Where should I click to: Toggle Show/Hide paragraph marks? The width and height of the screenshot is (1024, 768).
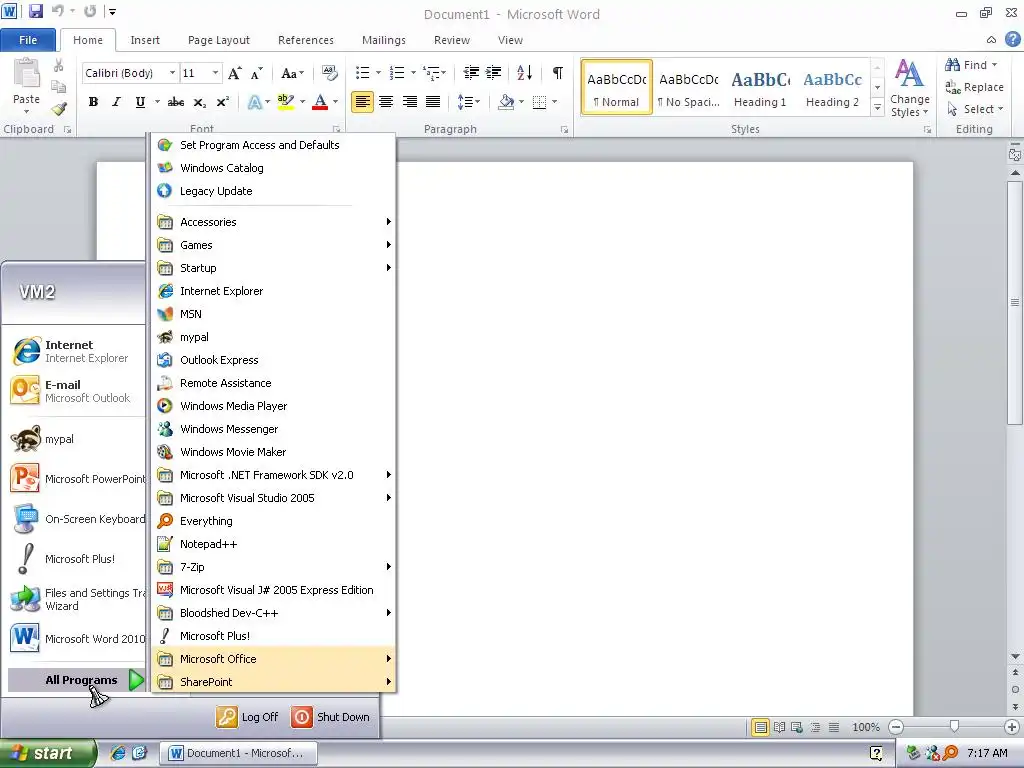pyautogui.click(x=557, y=72)
